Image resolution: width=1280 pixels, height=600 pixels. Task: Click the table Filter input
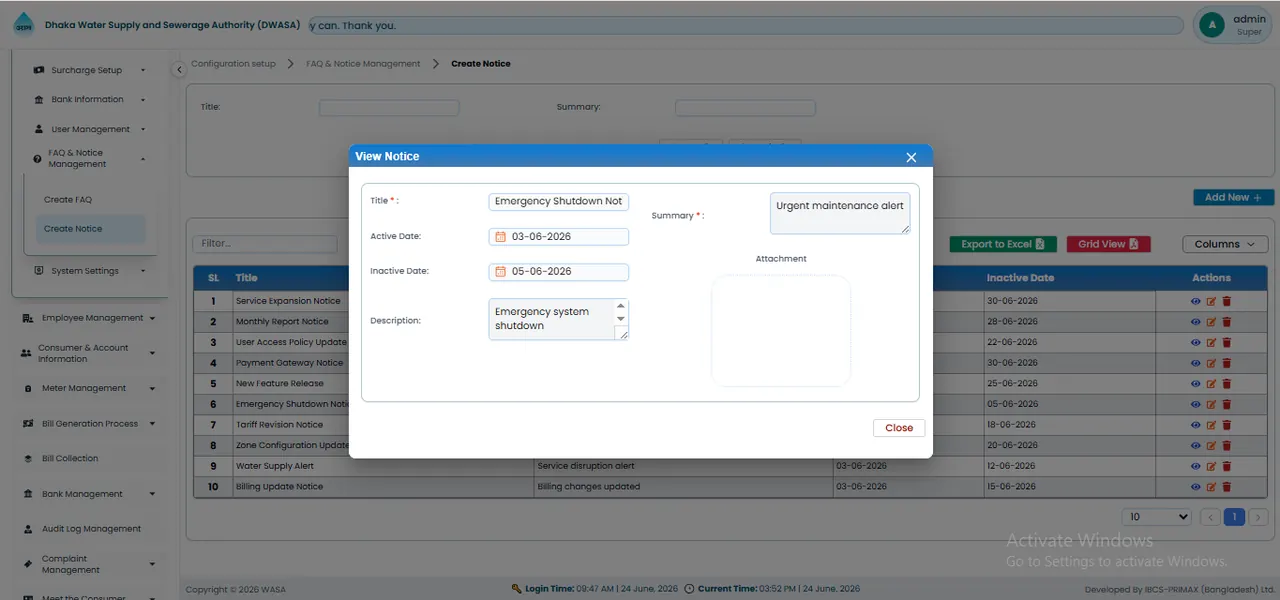pos(265,243)
